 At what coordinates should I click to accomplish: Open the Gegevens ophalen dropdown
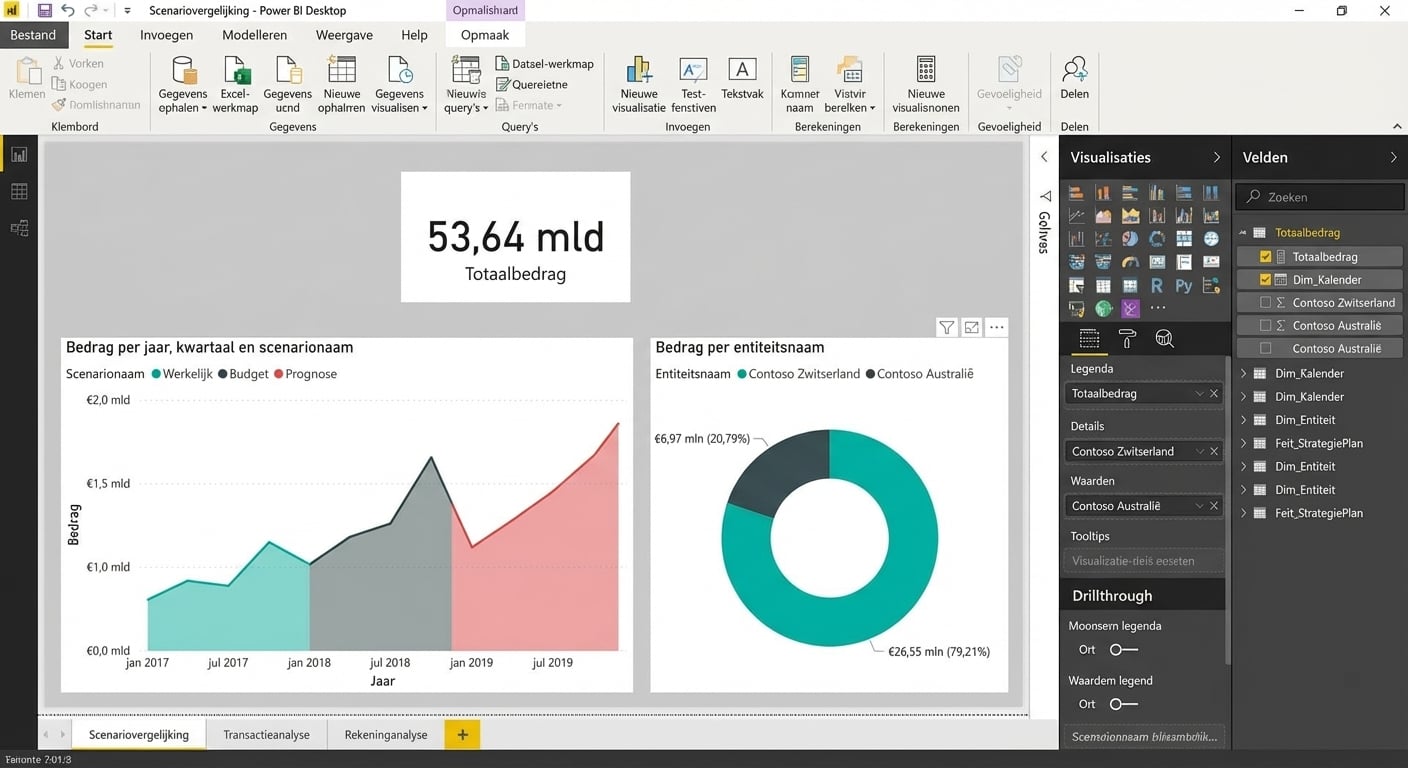[x=183, y=108]
